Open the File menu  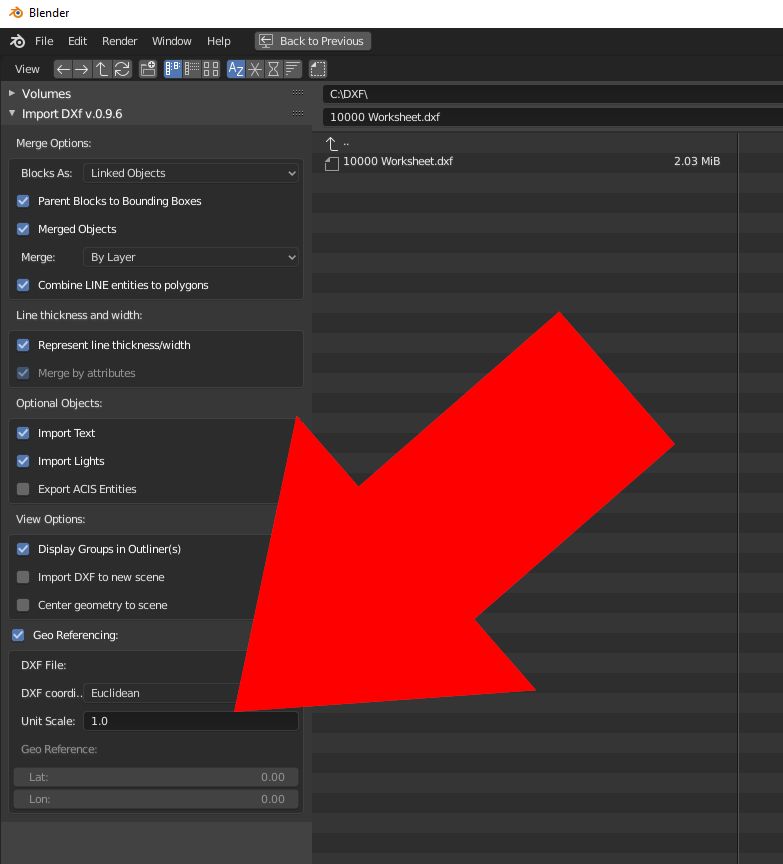(x=44, y=41)
